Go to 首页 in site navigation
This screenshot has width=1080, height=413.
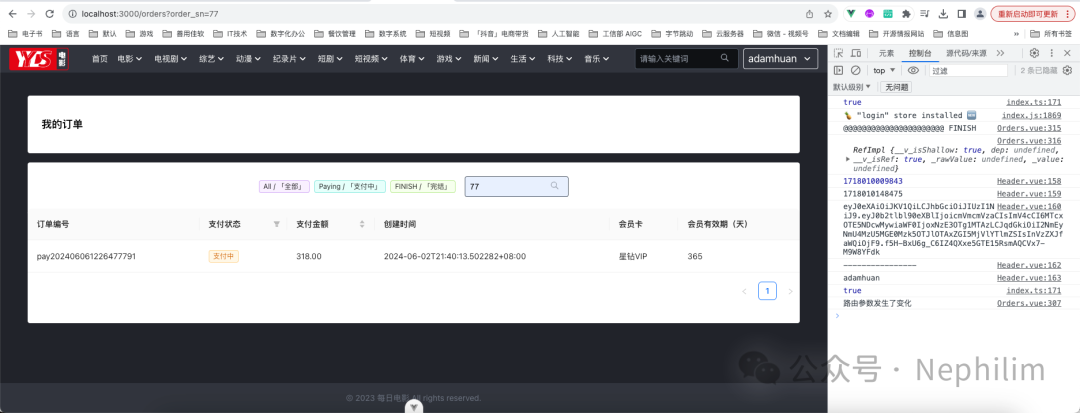100,59
